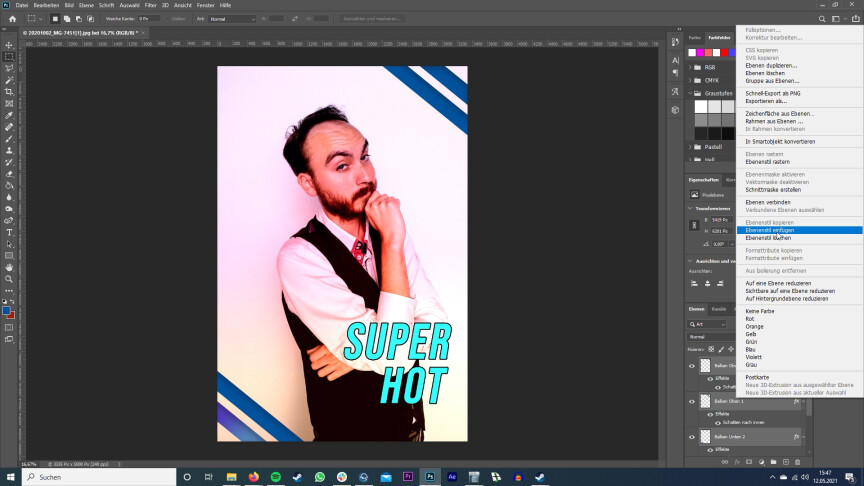Select the Horizontal Type tool
Image resolution: width=864 pixels, height=486 pixels.
tap(9, 232)
